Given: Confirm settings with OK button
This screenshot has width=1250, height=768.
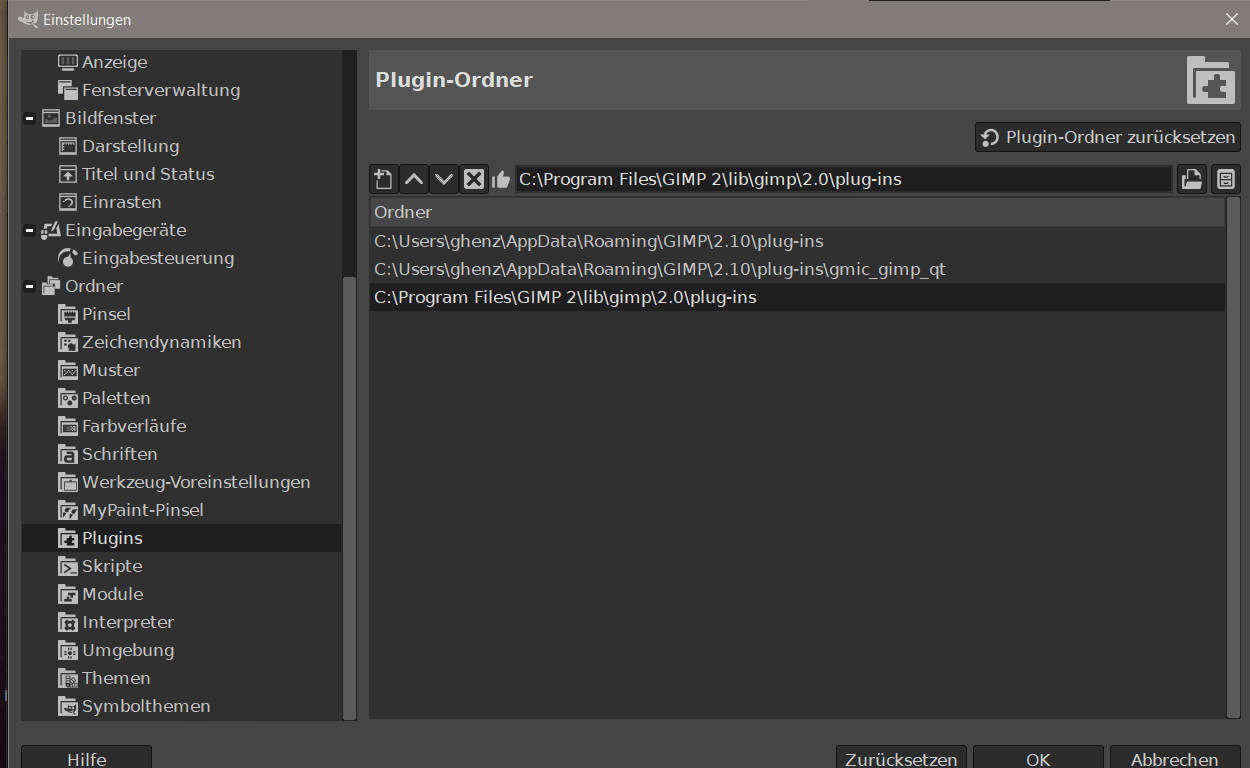Looking at the screenshot, I should (1038, 758).
